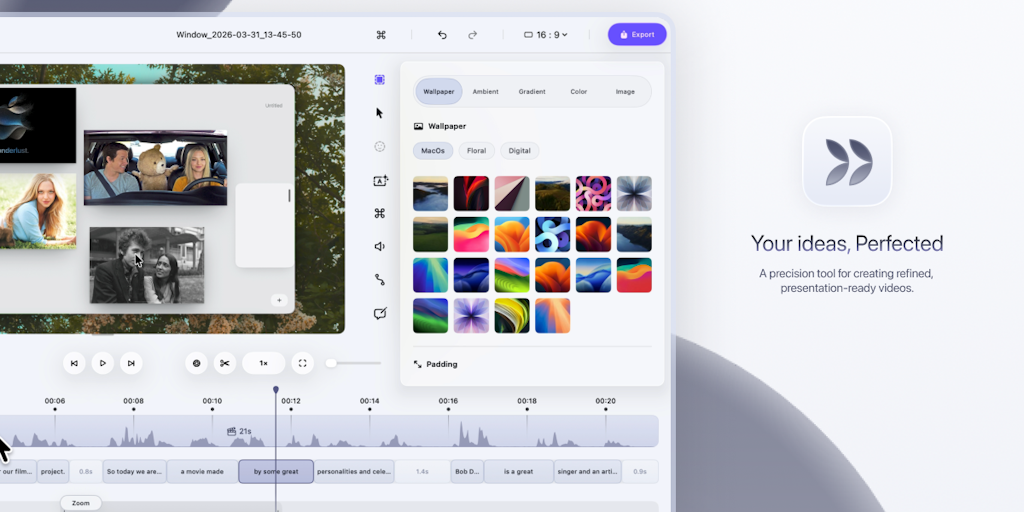Viewport: 1024px width, 512px height.
Task: Select the 21s clip on waveform track
Action: tap(239, 432)
